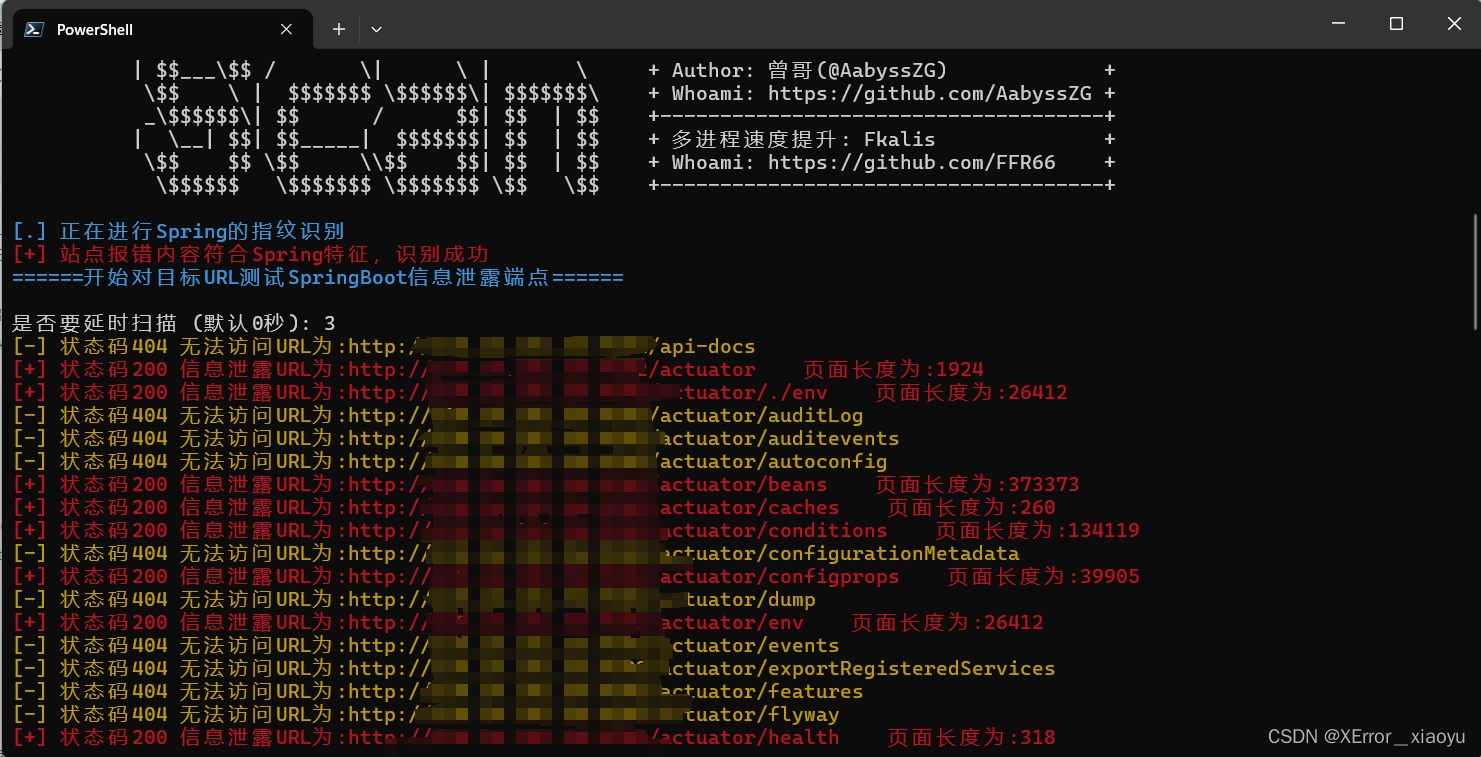This screenshot has width=1481, height=757.
Task: Open a new tab with the plus icon
Action: click(338, 29)
